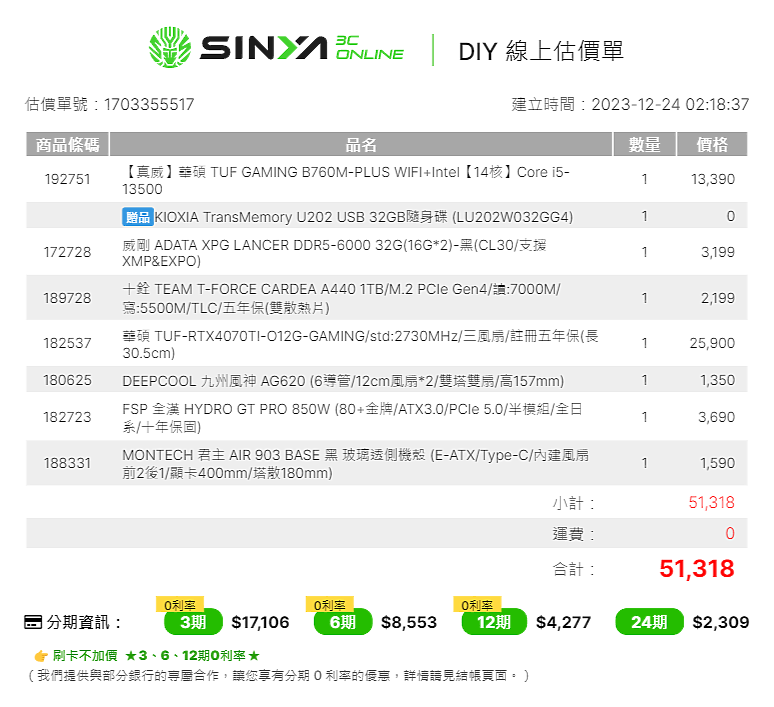Screen dimensions: 774x707
Task: Click the MONTECH AIR 903 BASE case item
Action: (x=355, y=464)
